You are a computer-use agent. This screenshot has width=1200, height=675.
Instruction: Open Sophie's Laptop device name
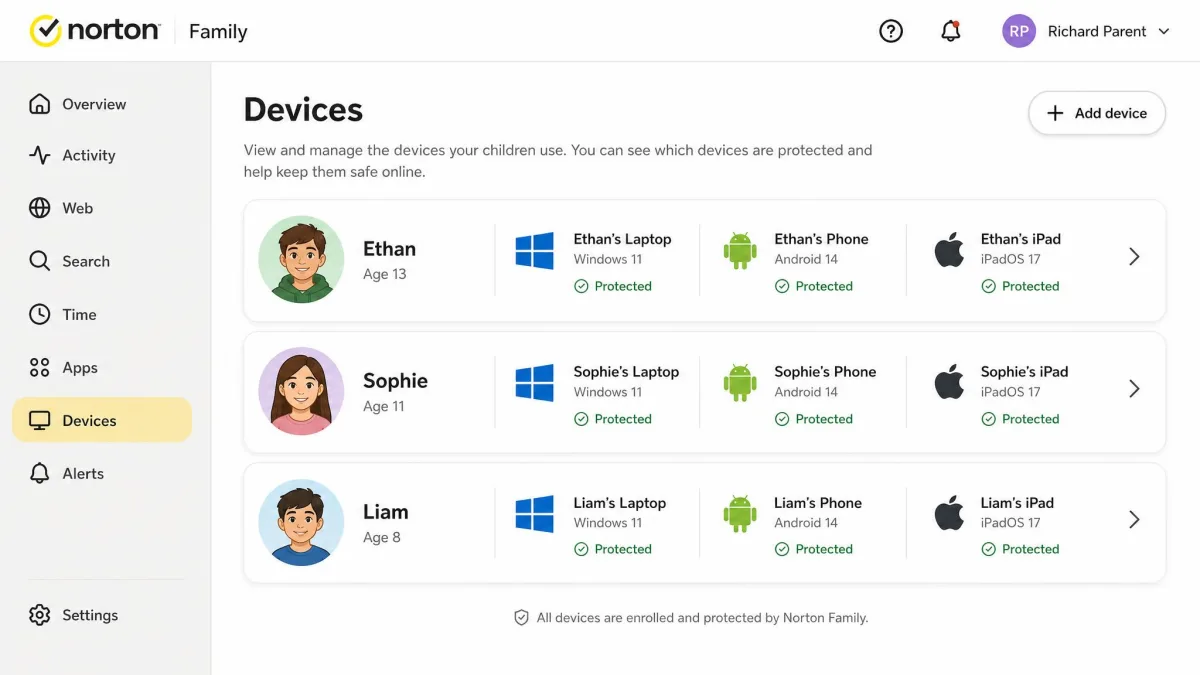pos(626,371)
